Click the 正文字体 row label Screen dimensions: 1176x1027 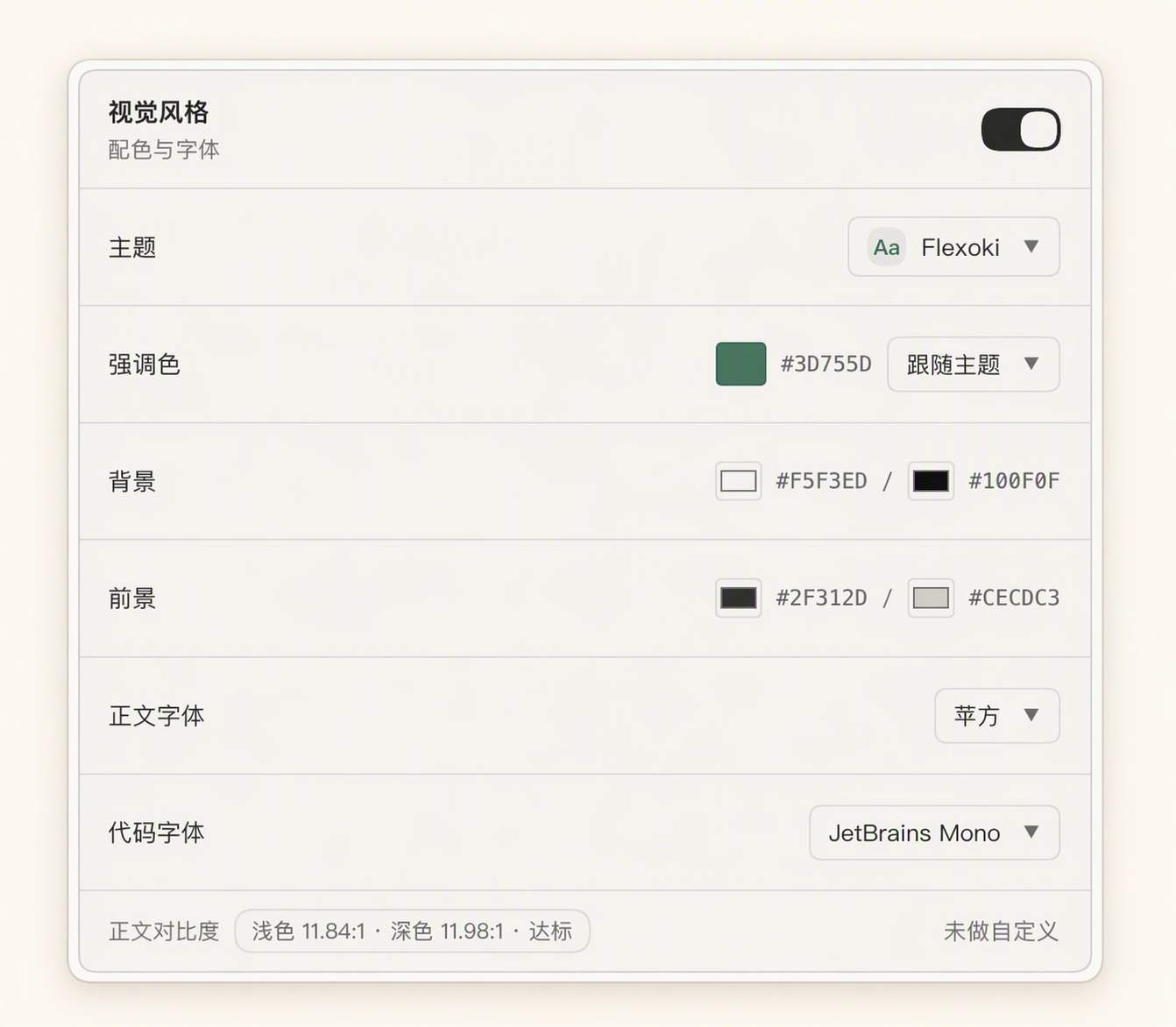point(157,715)
